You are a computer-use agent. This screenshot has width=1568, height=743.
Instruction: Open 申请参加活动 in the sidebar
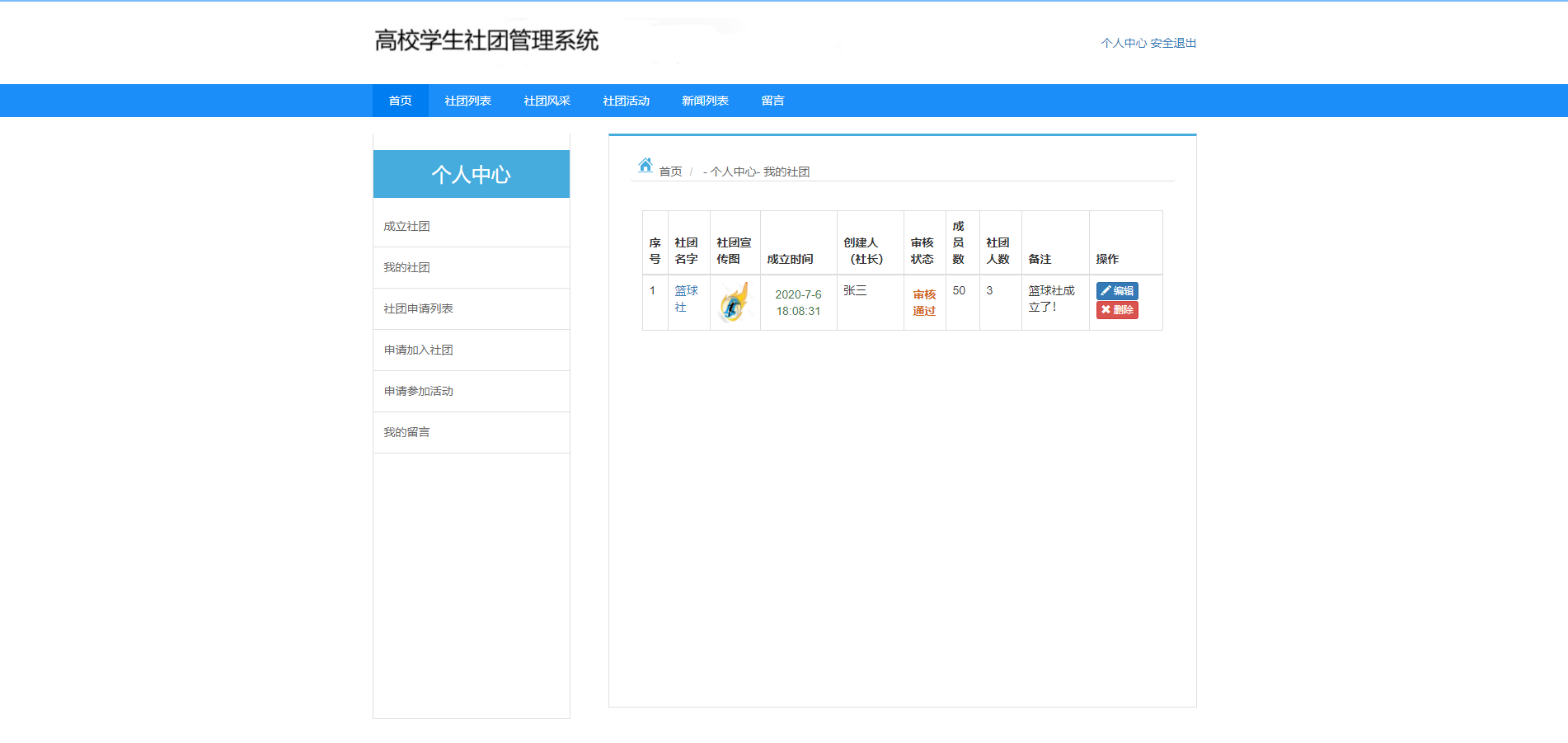click(x=472, y=391)
